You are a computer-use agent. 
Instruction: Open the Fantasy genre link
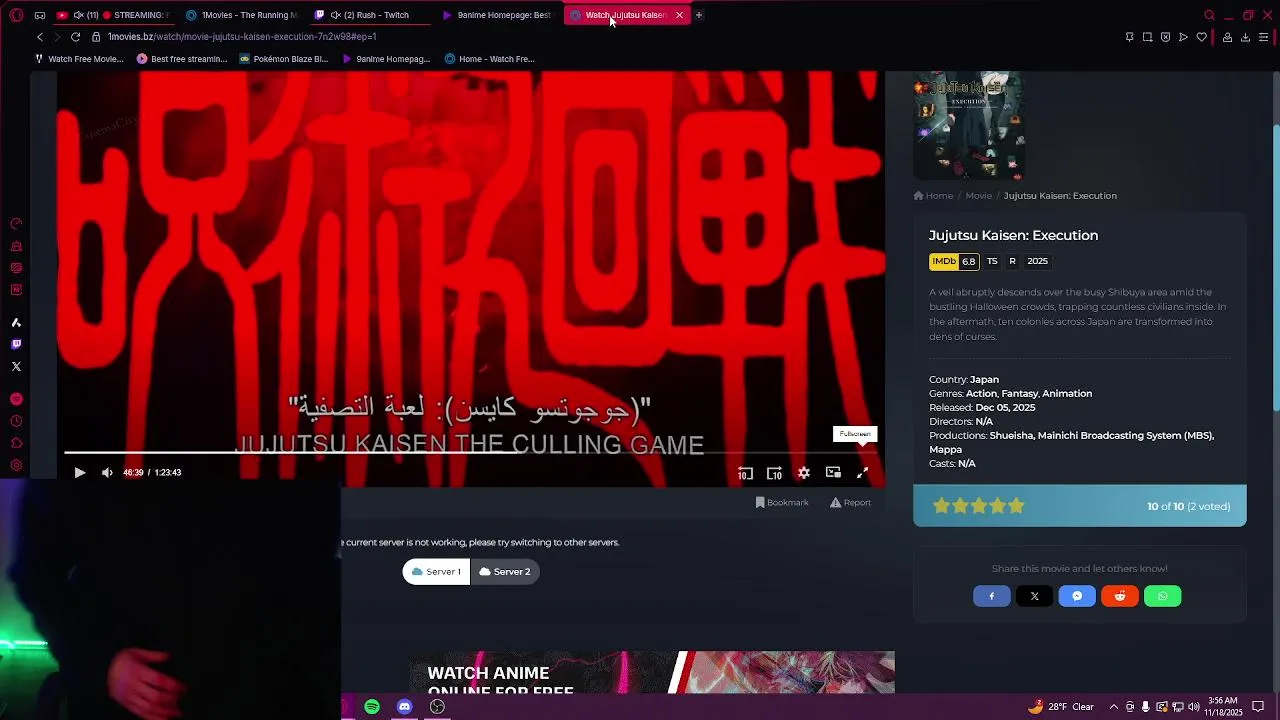pyautogui.click(x=1020, y=394)
